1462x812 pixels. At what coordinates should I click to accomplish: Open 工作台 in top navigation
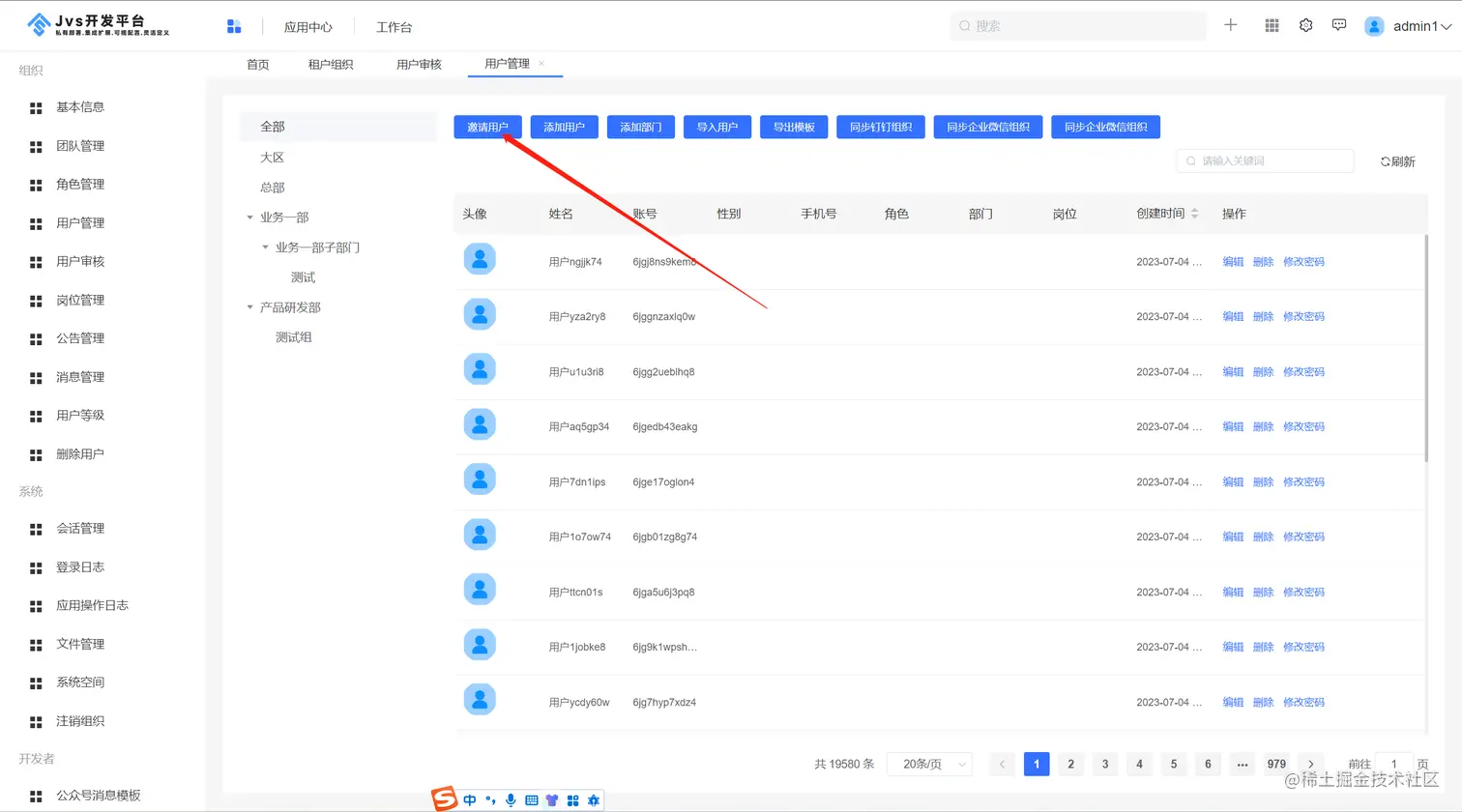click(394, 27)
